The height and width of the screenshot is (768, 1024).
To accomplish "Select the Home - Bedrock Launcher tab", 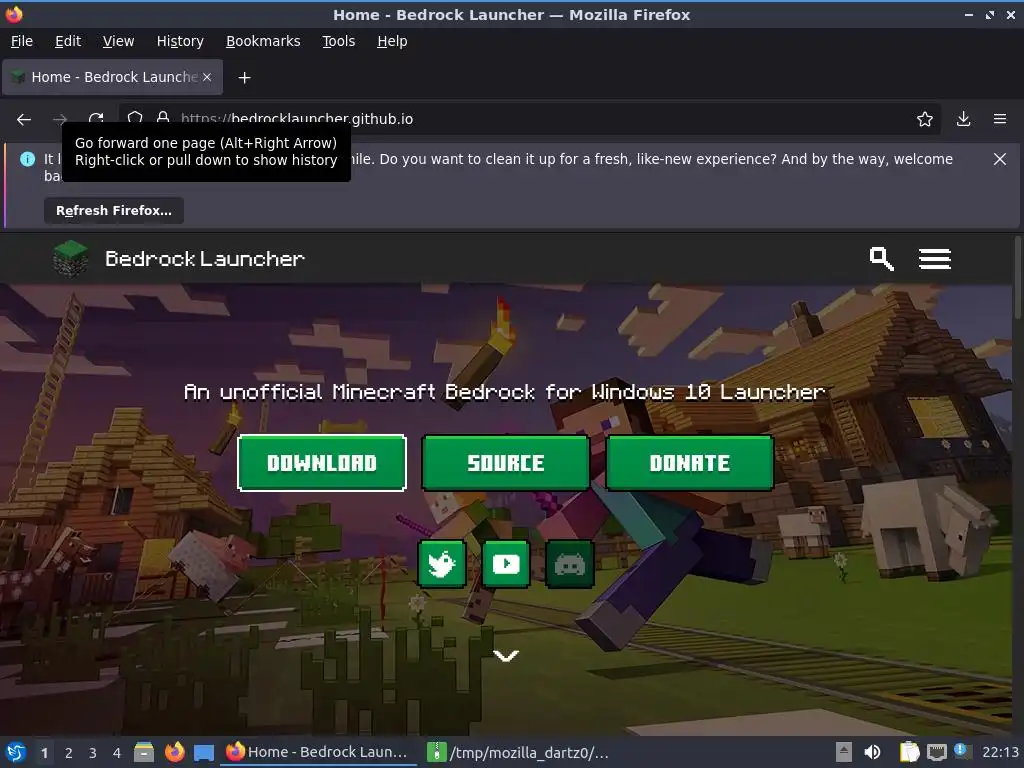I will [113, 77].
